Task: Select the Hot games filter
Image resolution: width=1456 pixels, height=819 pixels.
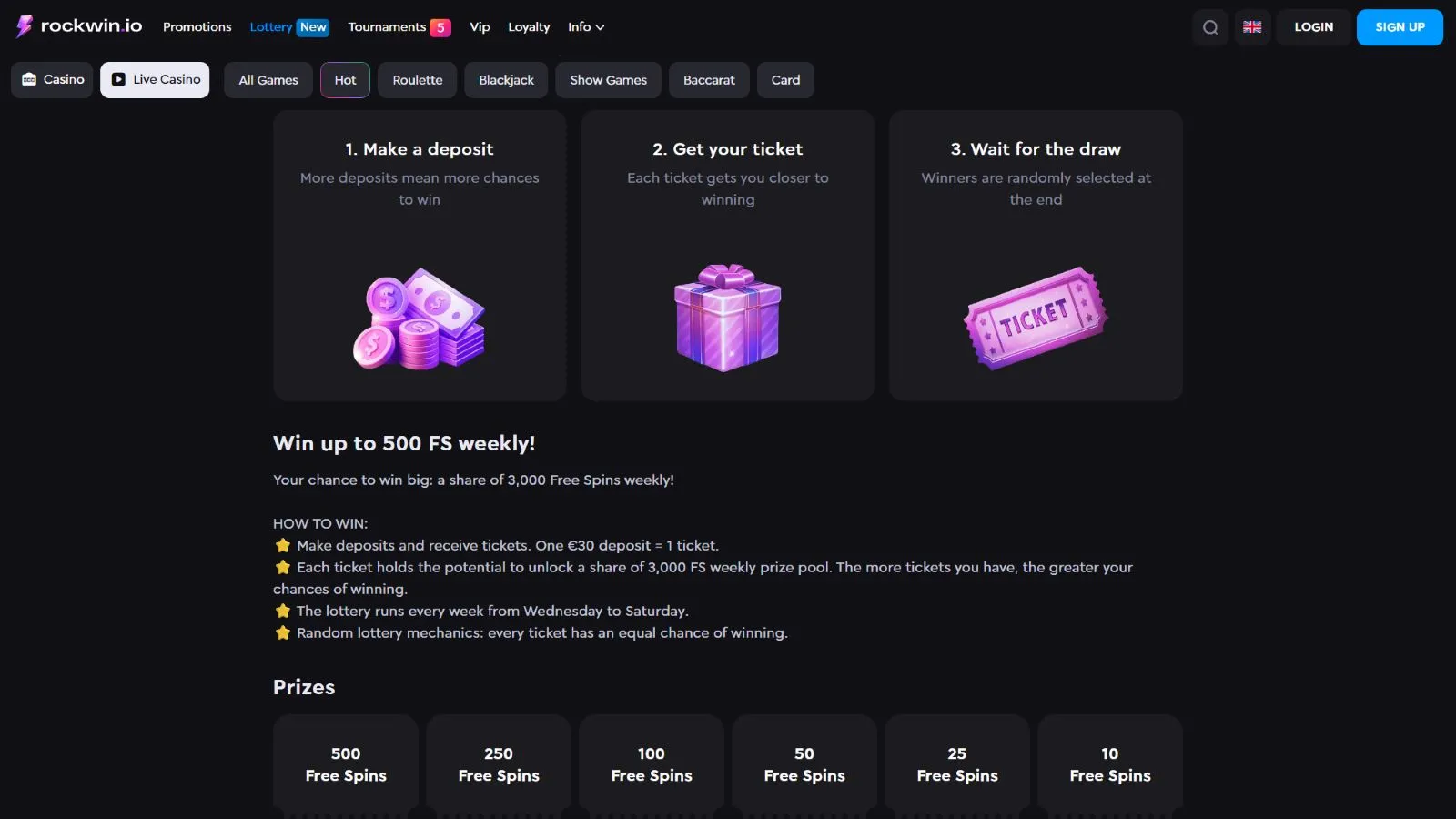Action: [345, 80]
